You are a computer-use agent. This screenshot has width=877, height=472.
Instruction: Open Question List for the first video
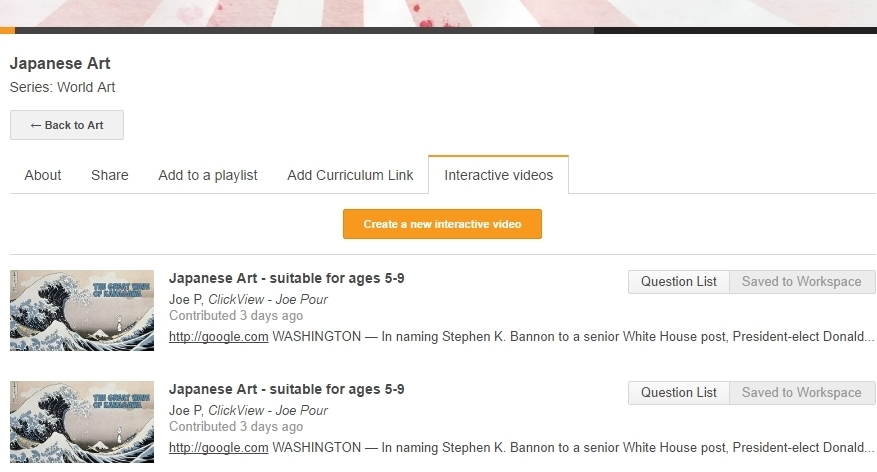click(x=679, y=282)
